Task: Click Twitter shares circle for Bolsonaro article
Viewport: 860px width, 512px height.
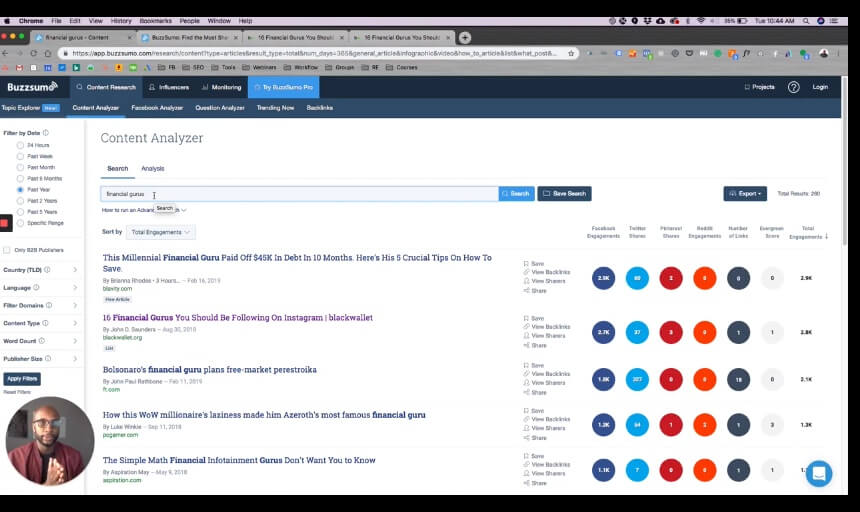Action: coord(637,379)
